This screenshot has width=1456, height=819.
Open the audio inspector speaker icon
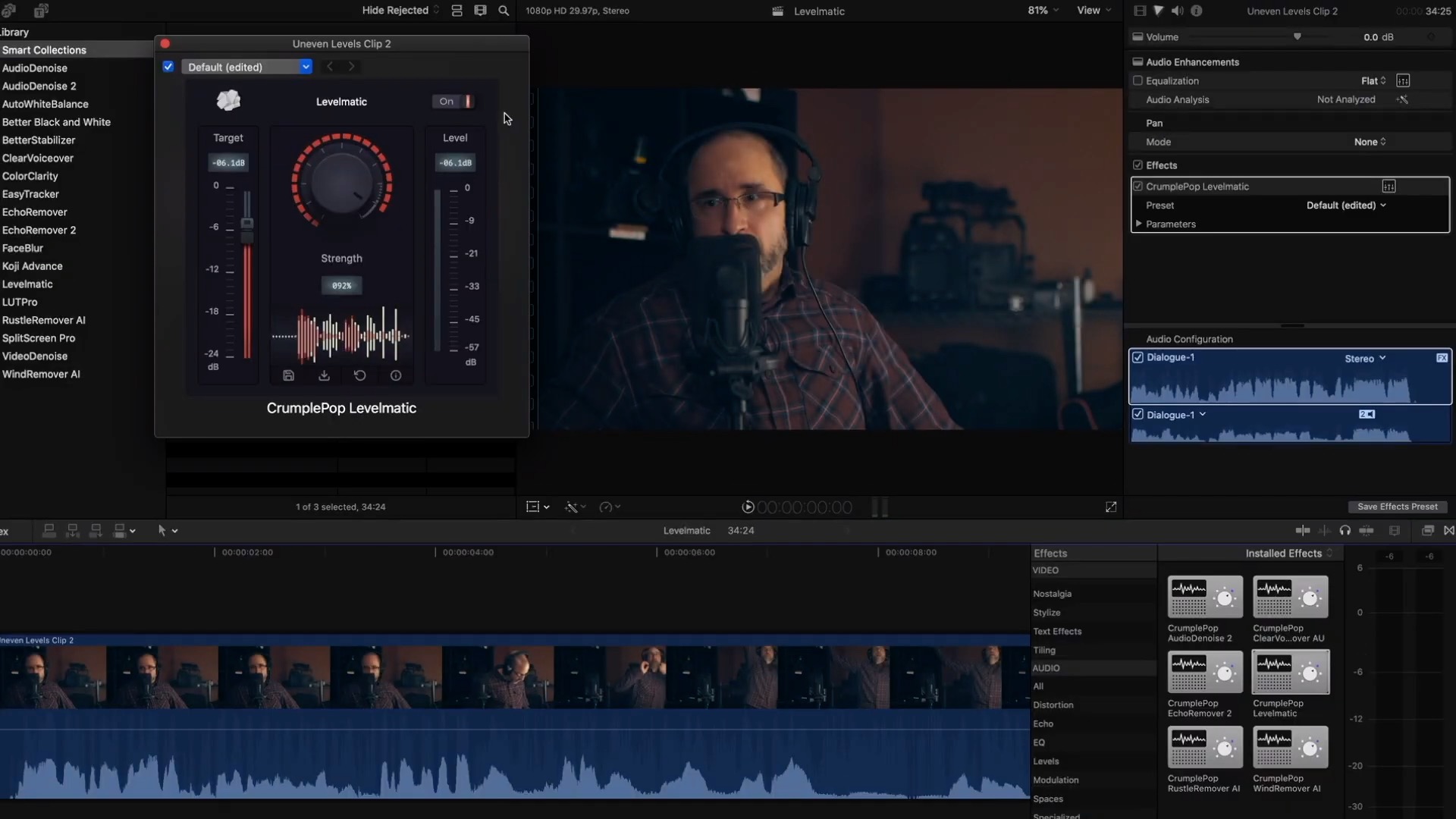(1177, 11)
